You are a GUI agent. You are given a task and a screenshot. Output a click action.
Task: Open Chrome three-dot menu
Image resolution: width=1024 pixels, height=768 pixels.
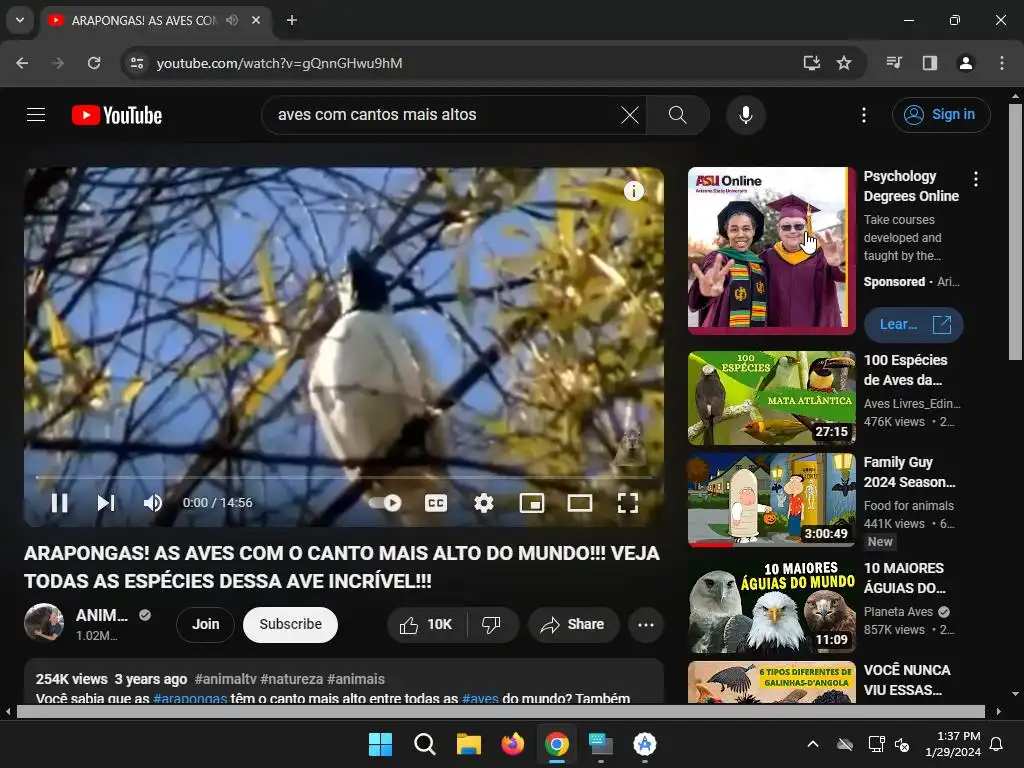[x=1002, y=63]
